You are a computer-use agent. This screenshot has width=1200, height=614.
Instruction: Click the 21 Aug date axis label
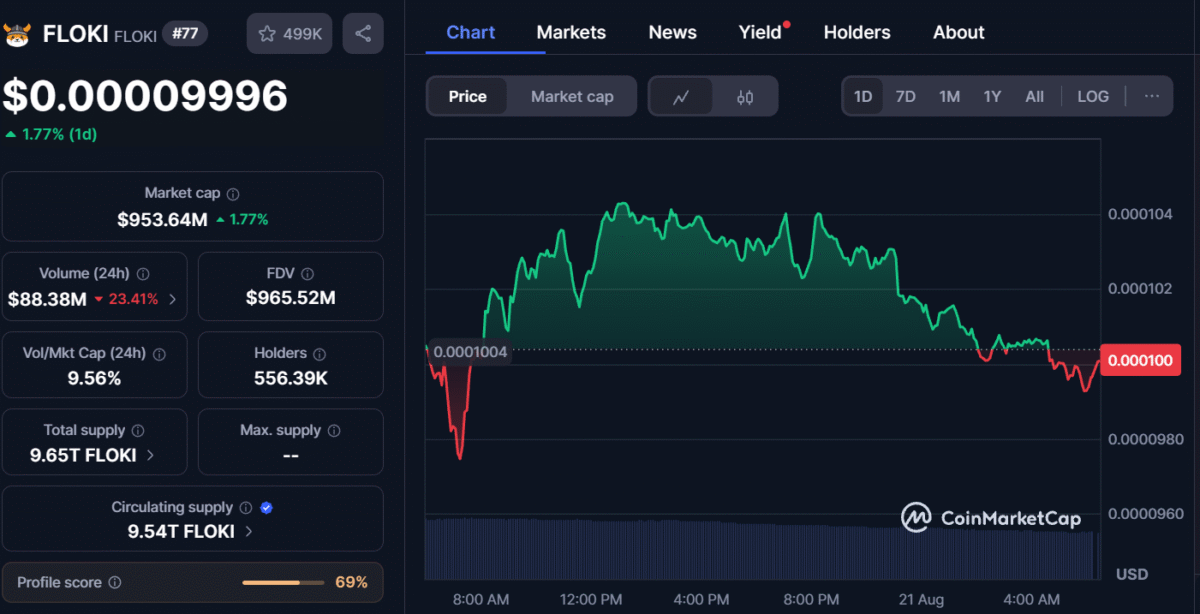920,599
